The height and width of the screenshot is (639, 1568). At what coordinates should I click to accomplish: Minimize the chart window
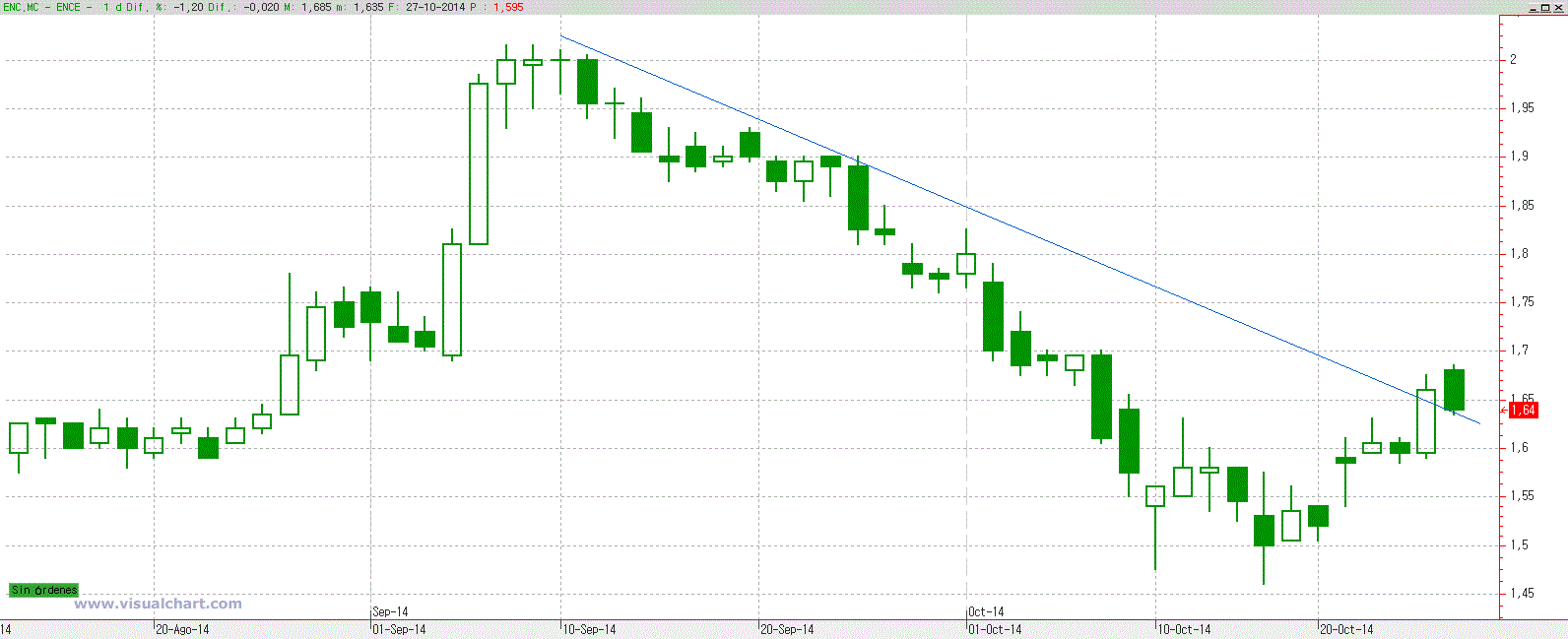pos(1535,7)
